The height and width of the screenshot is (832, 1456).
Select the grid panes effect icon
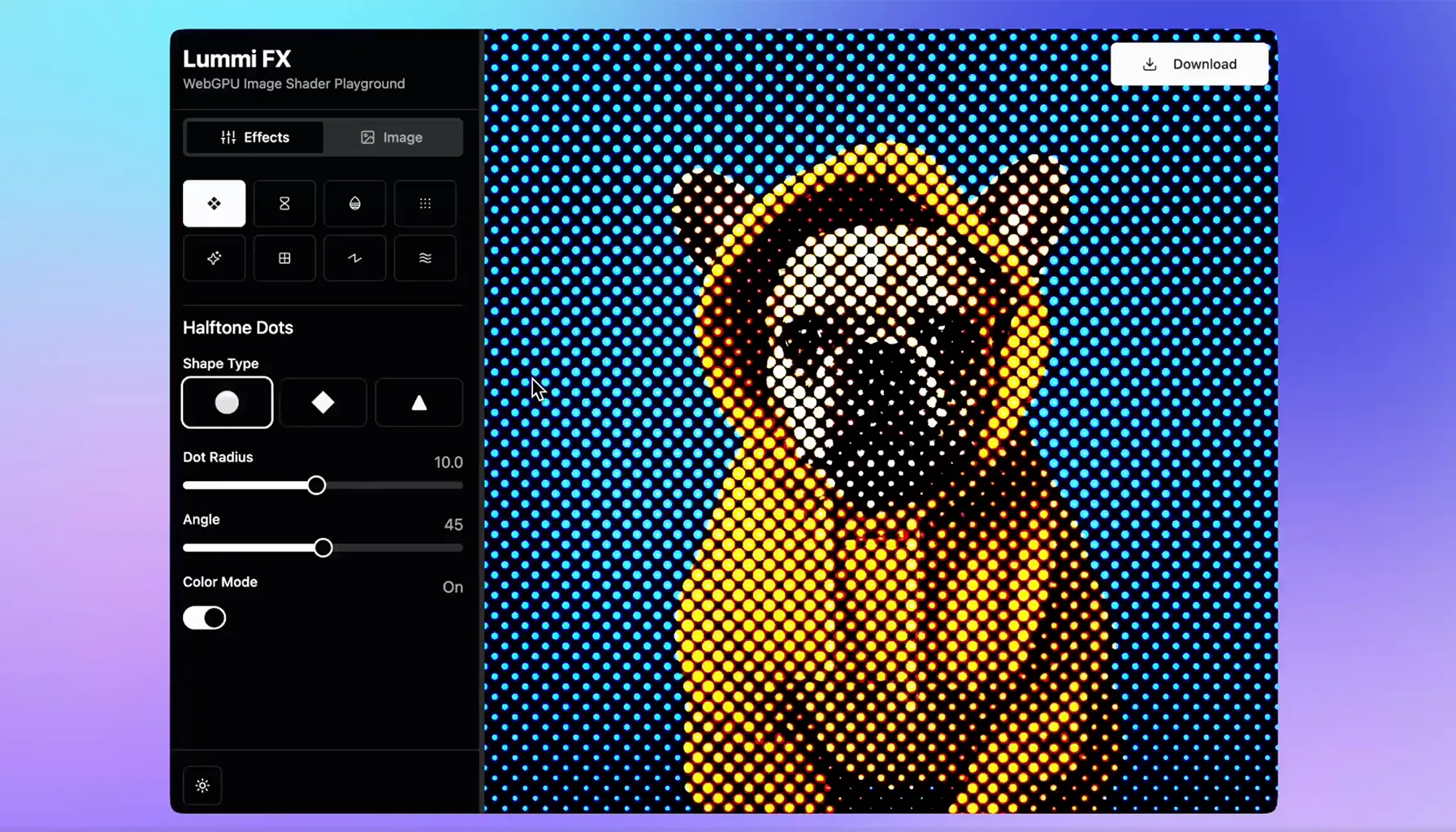click(284, 258)
